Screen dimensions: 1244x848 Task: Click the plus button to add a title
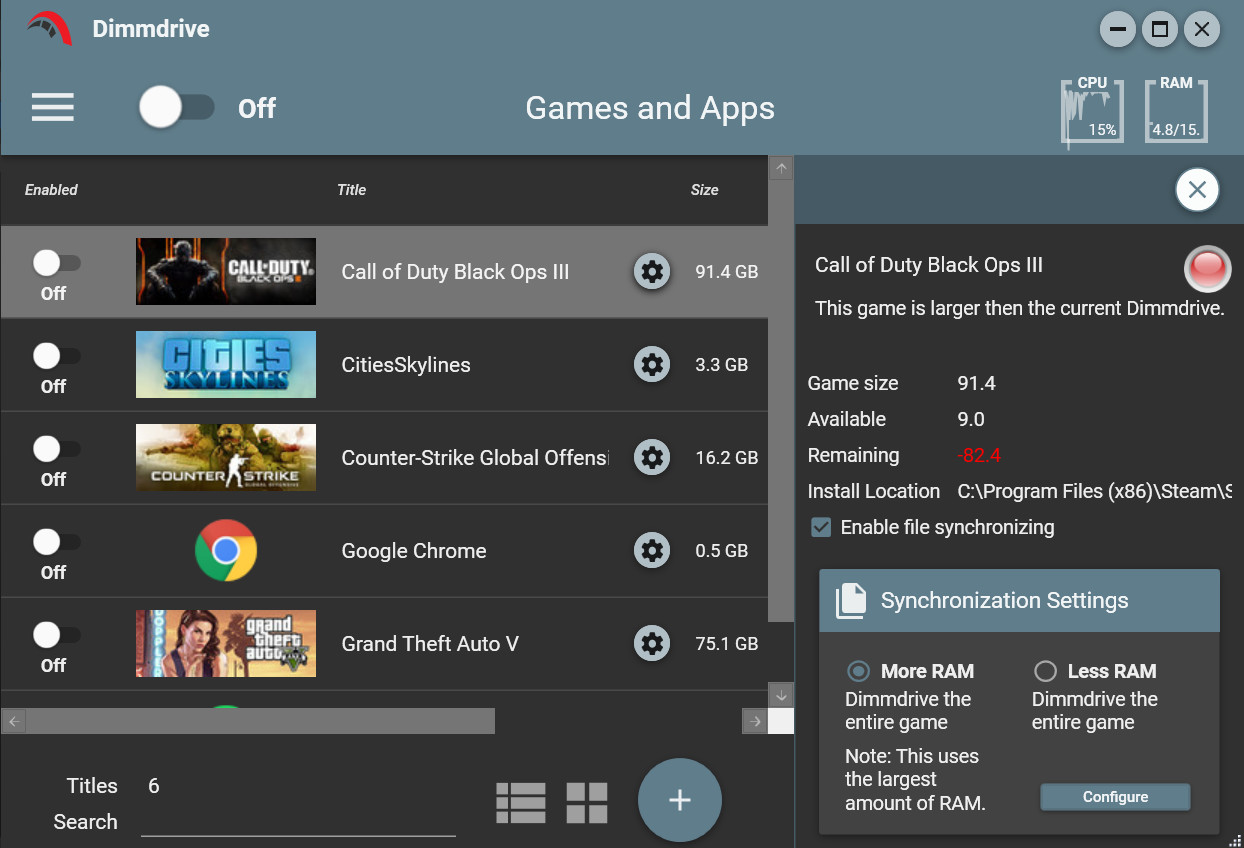coord(679,800)
